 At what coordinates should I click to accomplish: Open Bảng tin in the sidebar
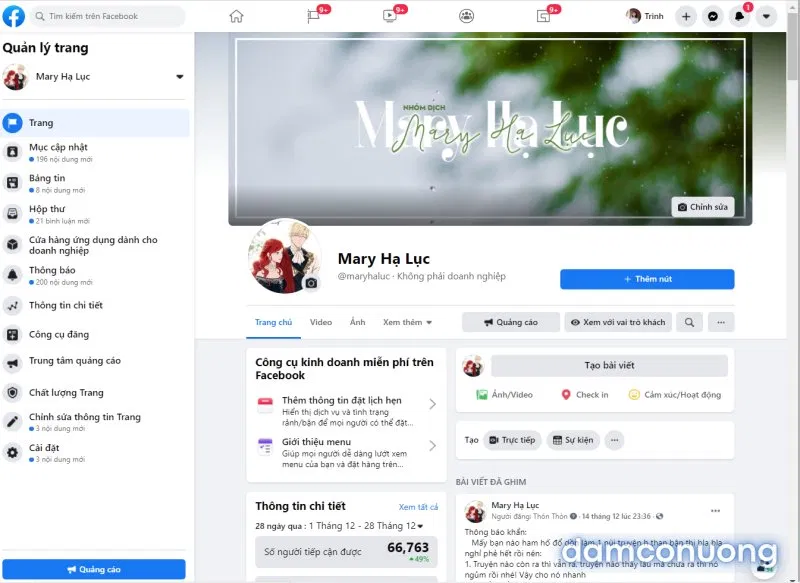[x=95, y=183]
